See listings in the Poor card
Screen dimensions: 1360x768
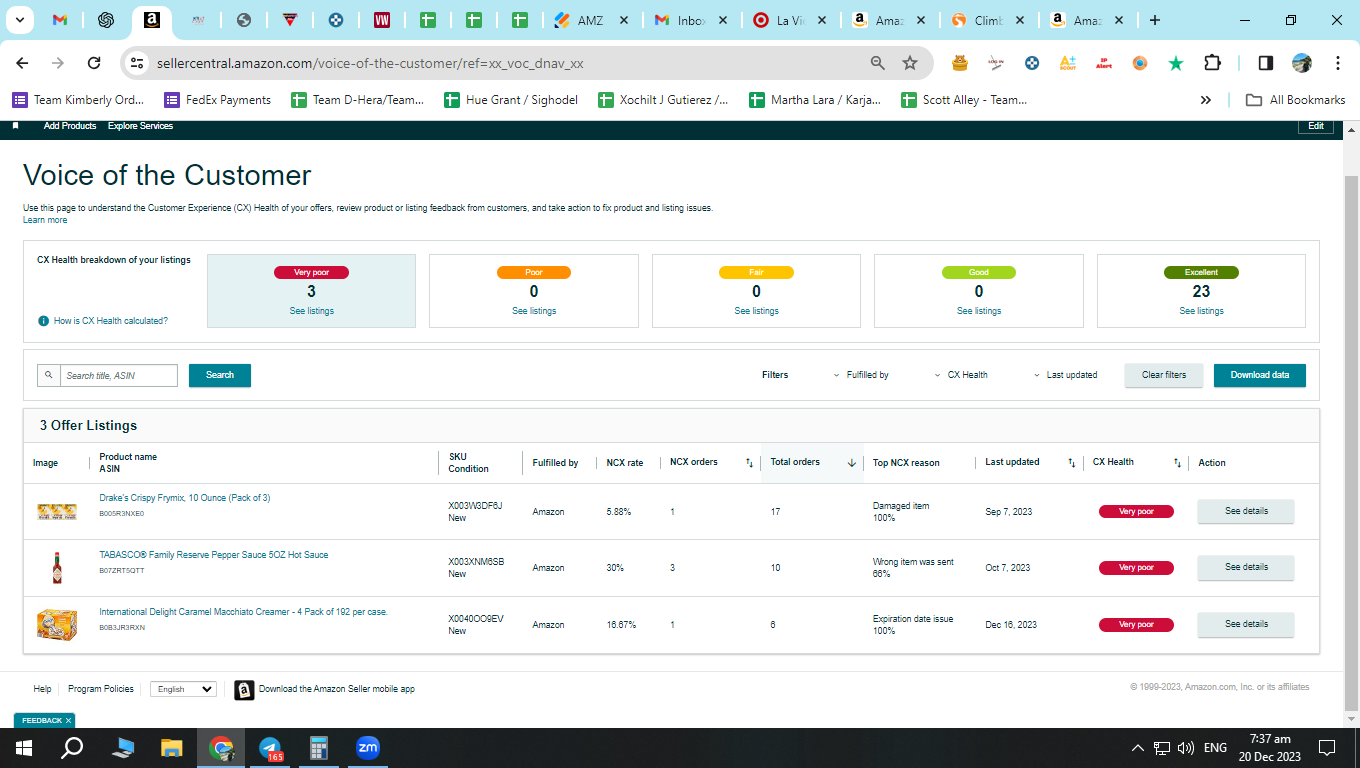click(x=534, y=311)
